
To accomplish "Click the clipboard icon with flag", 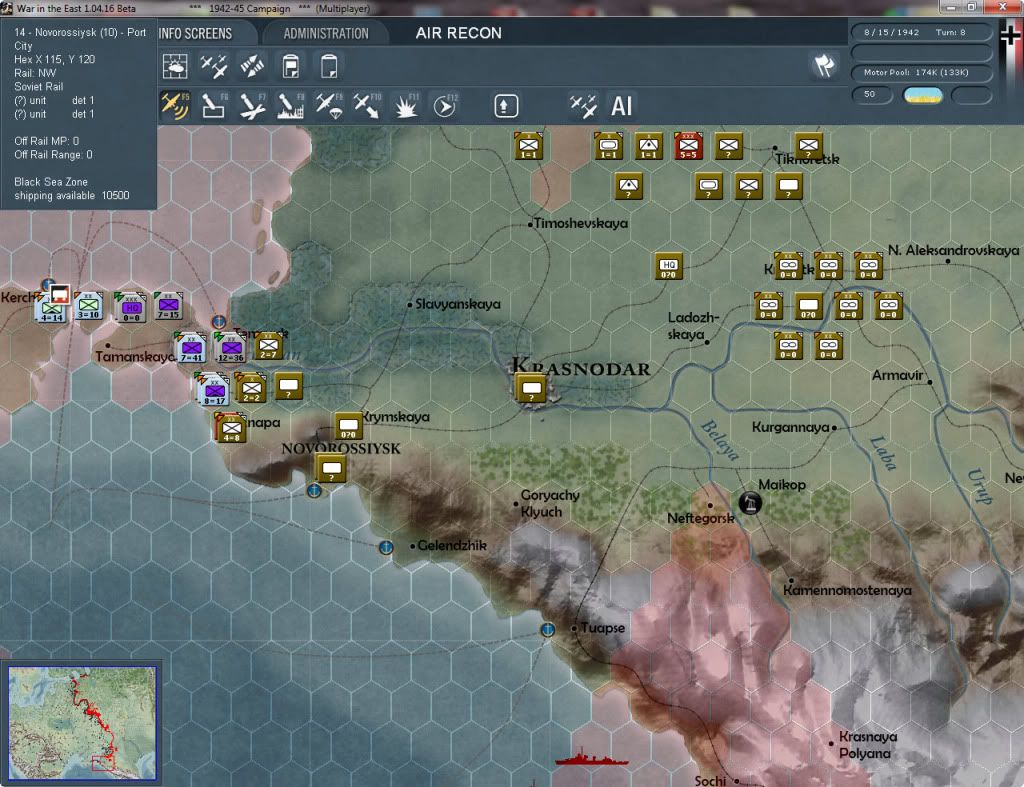I will pos(291,66).
